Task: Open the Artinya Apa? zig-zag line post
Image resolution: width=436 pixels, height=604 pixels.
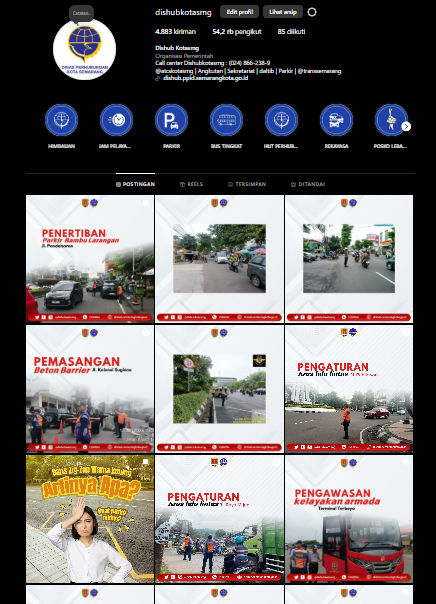Action: pyautogui.click(x=90, y=519)
